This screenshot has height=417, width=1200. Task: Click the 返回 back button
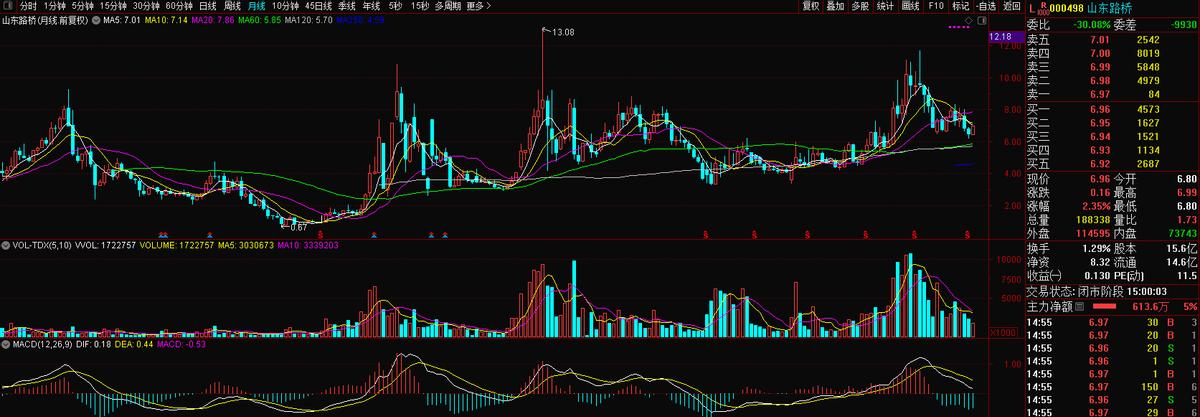pyautogui.click(x=1011, y=6)
